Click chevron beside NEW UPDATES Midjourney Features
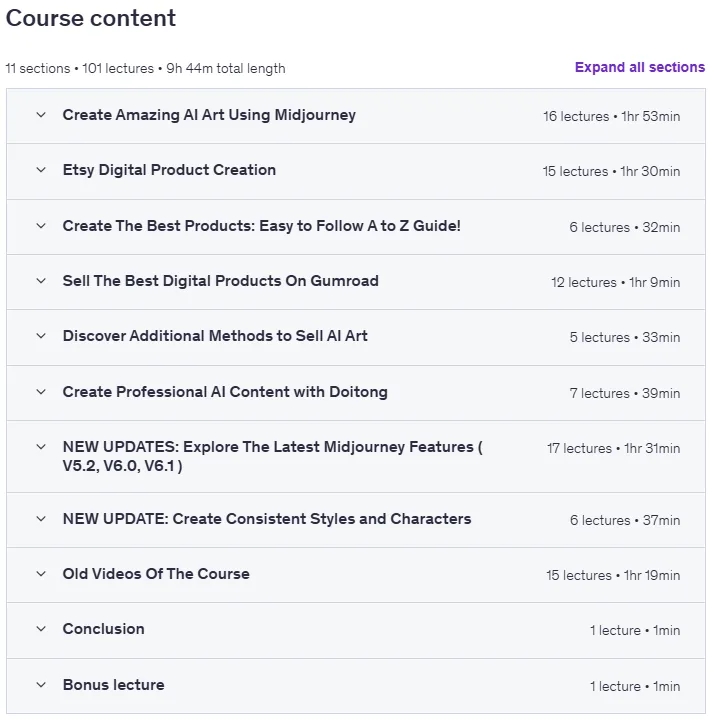Image resolution: width=710 pixels, height=719 pixels. 41,447
